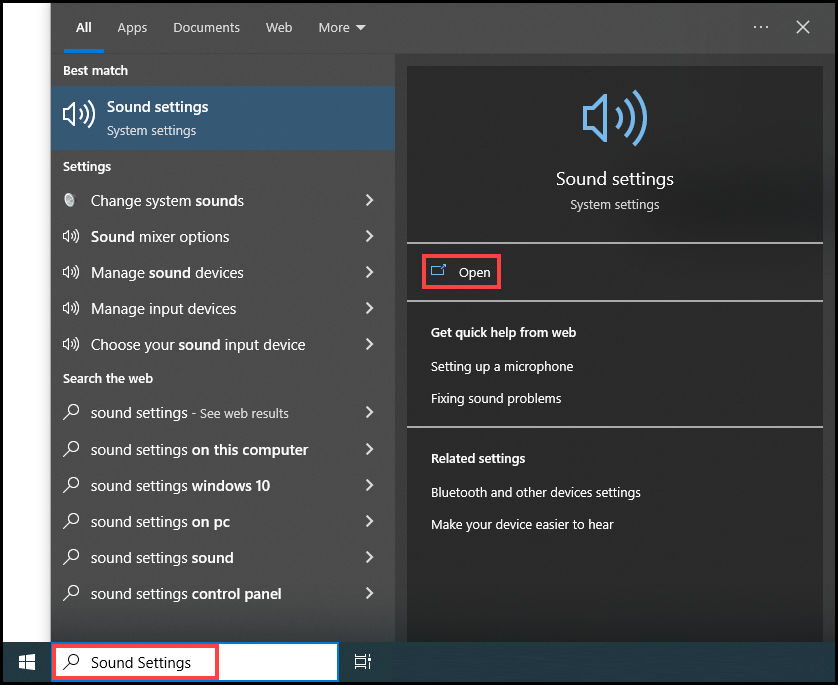Click the three-dots options icon
Screen dimensions: 838x685
click(x=761, y=27)
